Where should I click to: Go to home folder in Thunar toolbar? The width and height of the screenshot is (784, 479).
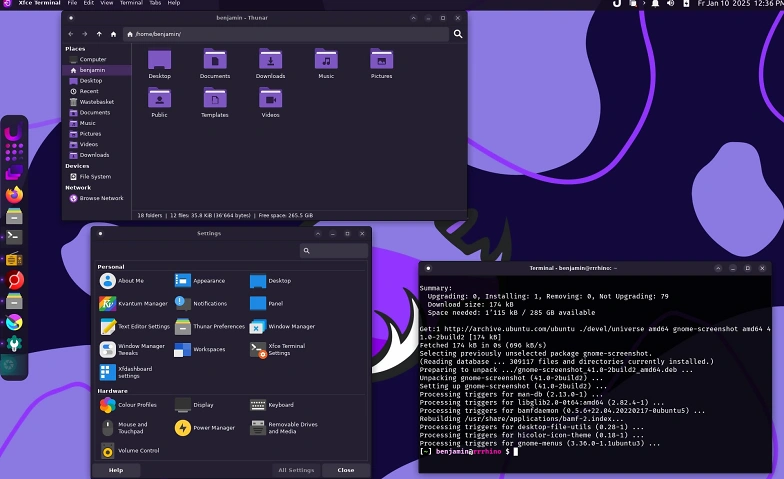pos(114,34)
